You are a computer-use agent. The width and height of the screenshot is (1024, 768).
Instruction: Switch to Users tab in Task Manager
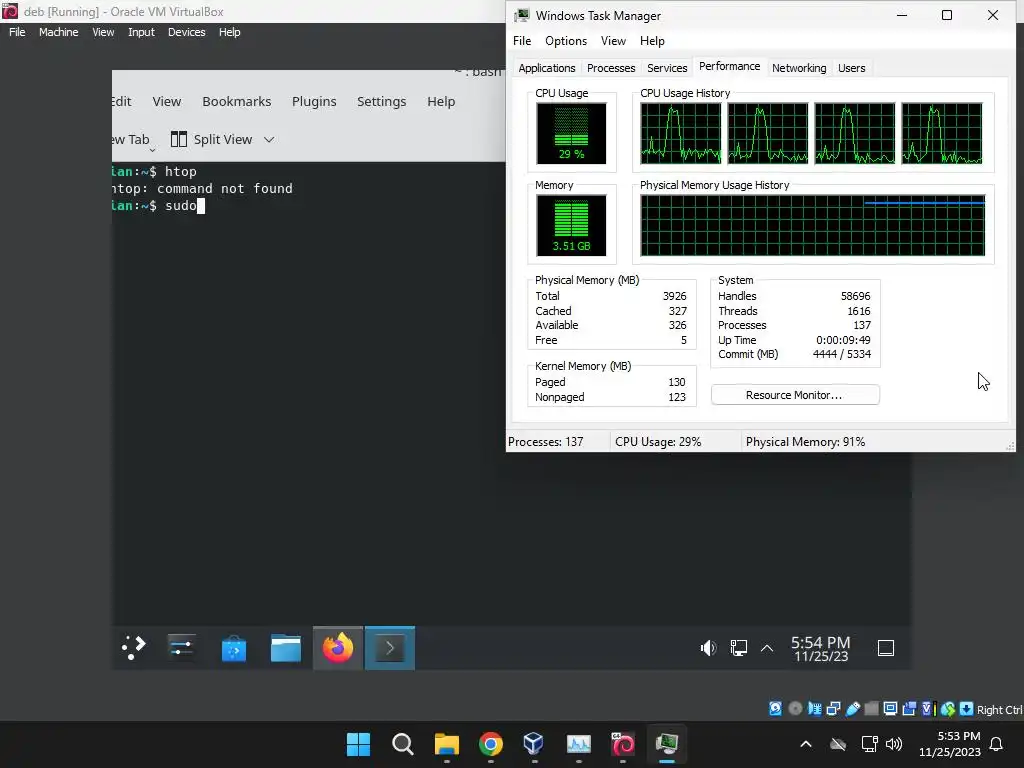point(851,68)
